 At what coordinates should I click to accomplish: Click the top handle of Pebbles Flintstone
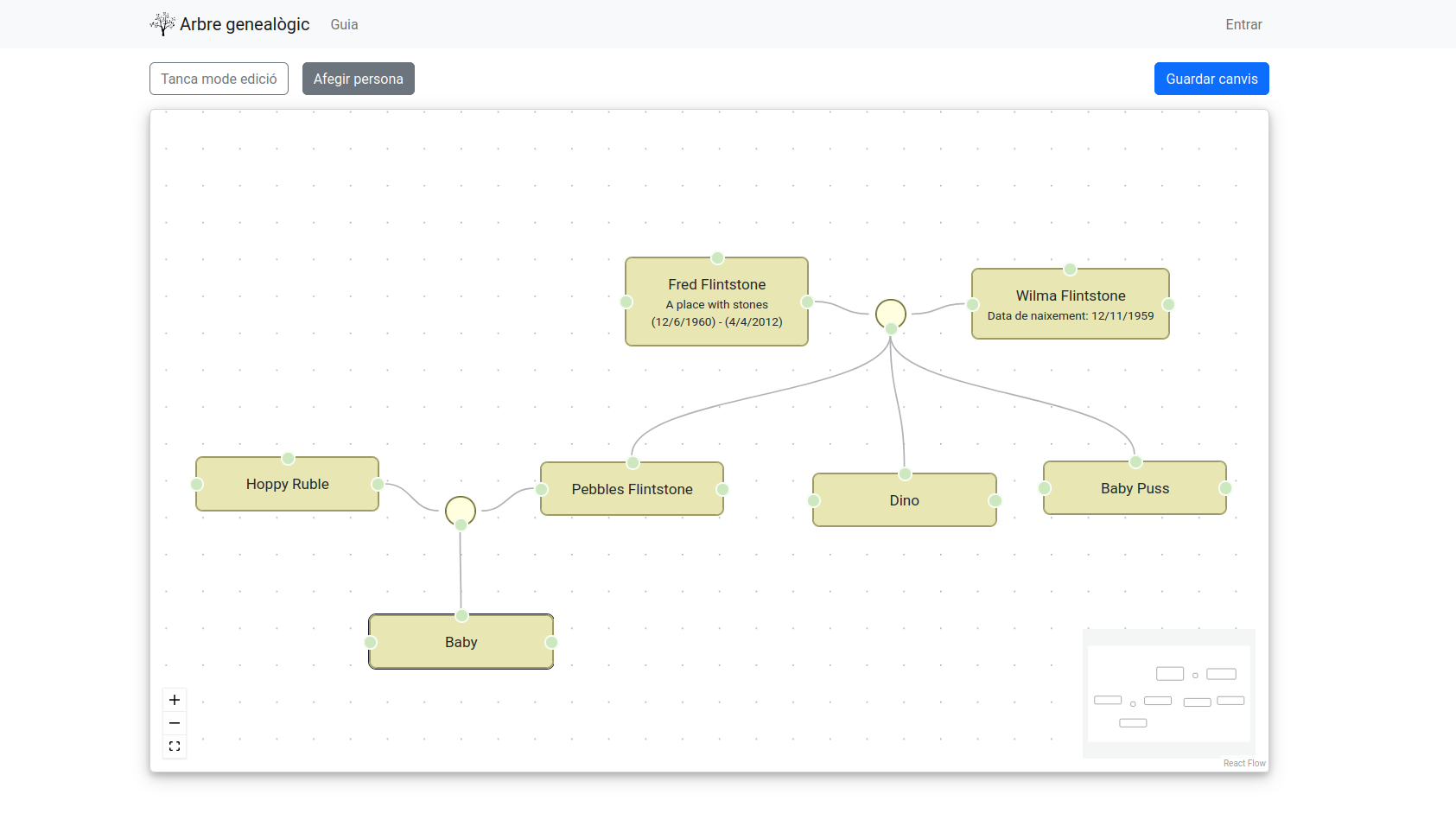point(632,462)
